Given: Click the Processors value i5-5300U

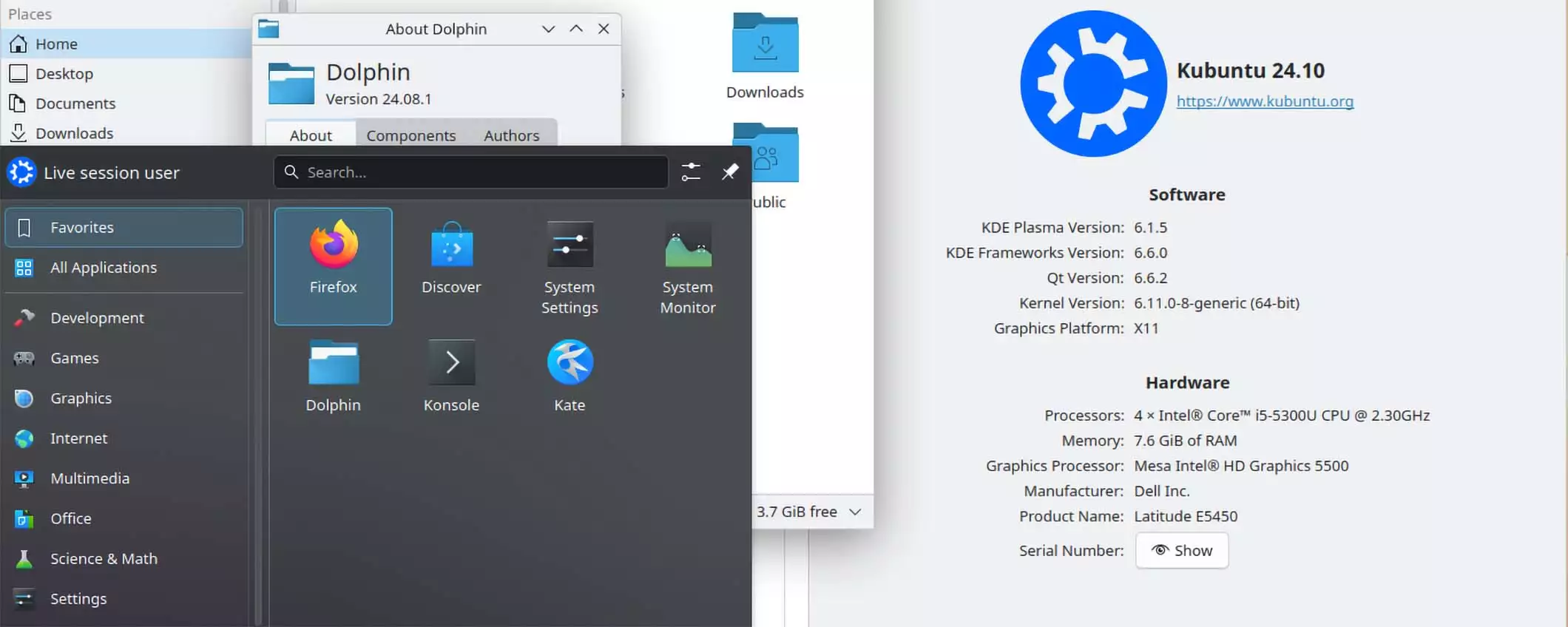Looking at the screenshot, I should [1282, 416].
